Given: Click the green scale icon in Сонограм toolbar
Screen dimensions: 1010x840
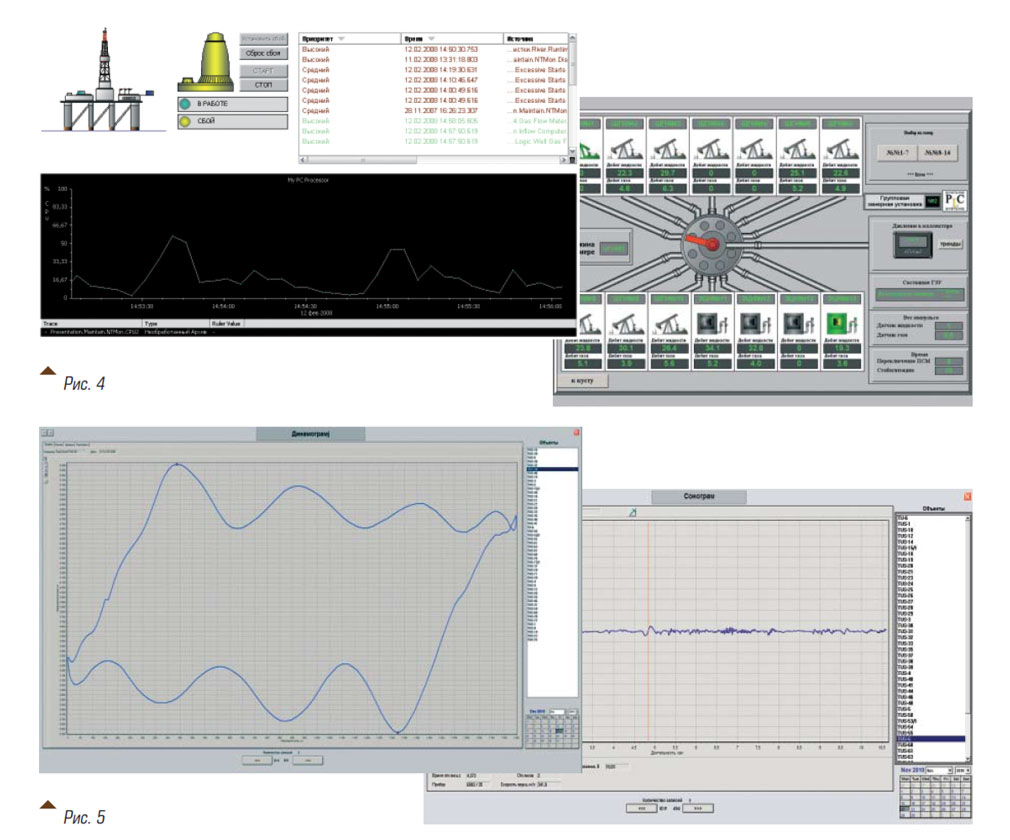Looking at the screenshot, I should tap(633, 512).
